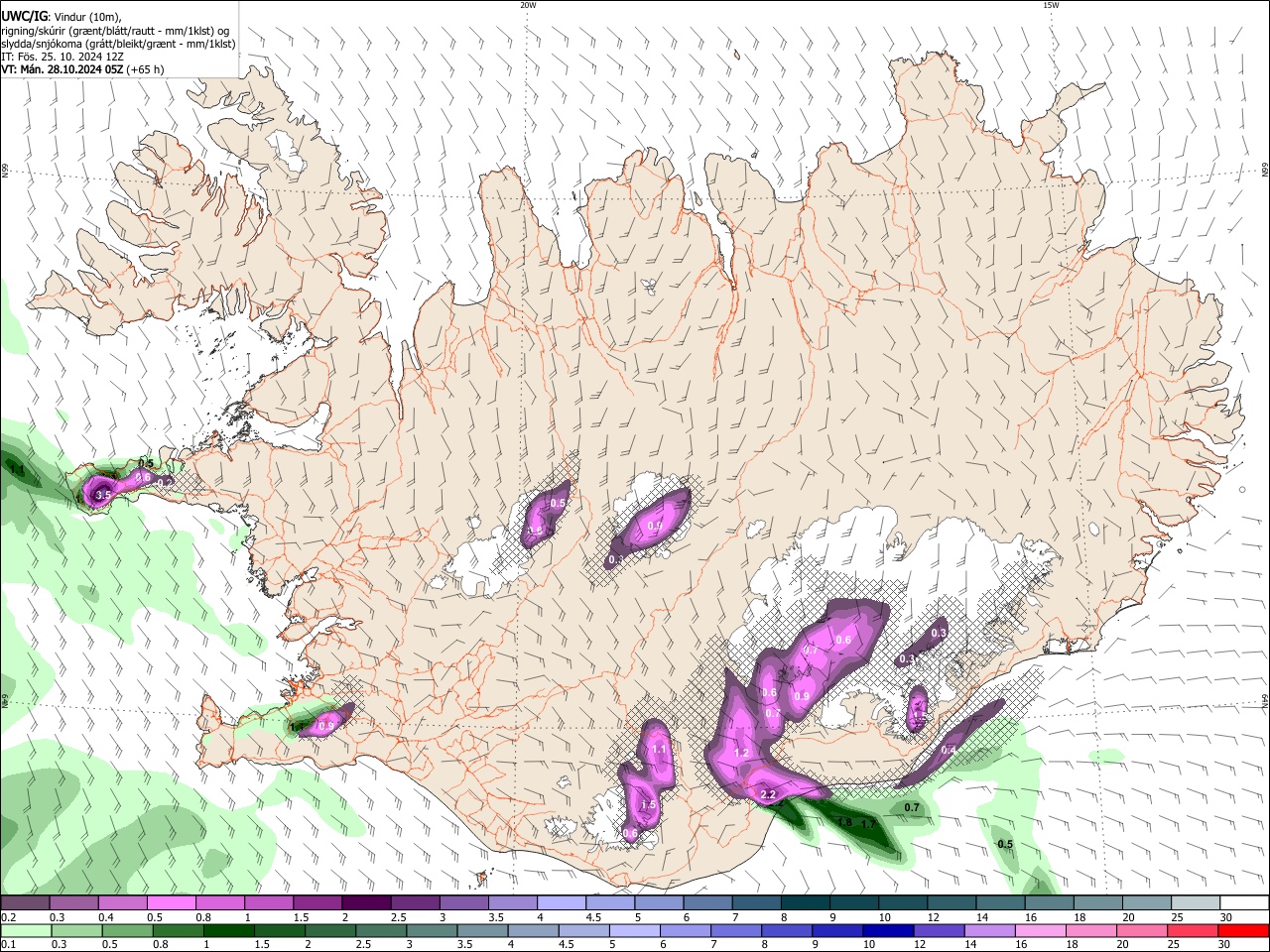This screenshot has height=952, width=1270.
Task: Click the '2.2' precipitation value on the south coast
Action: coord(767,795)
